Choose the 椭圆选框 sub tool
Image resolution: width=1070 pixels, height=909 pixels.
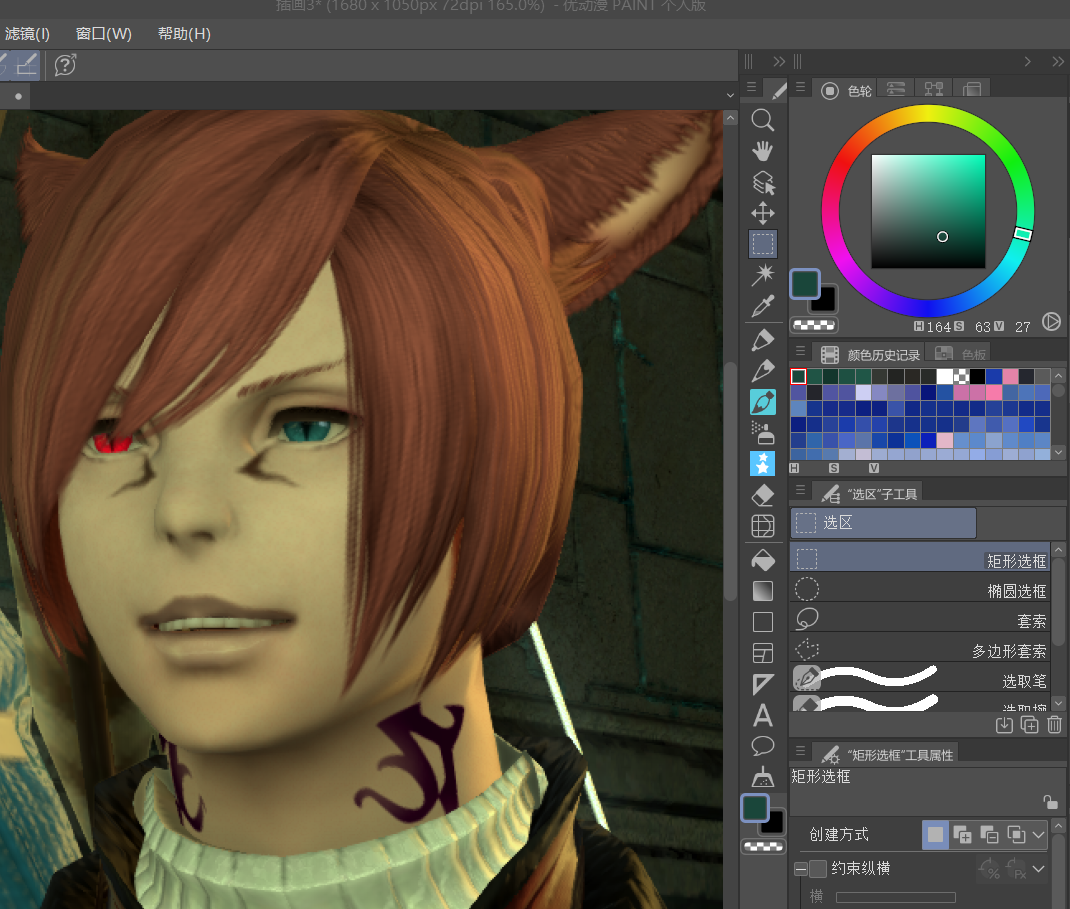pos(920,589)
